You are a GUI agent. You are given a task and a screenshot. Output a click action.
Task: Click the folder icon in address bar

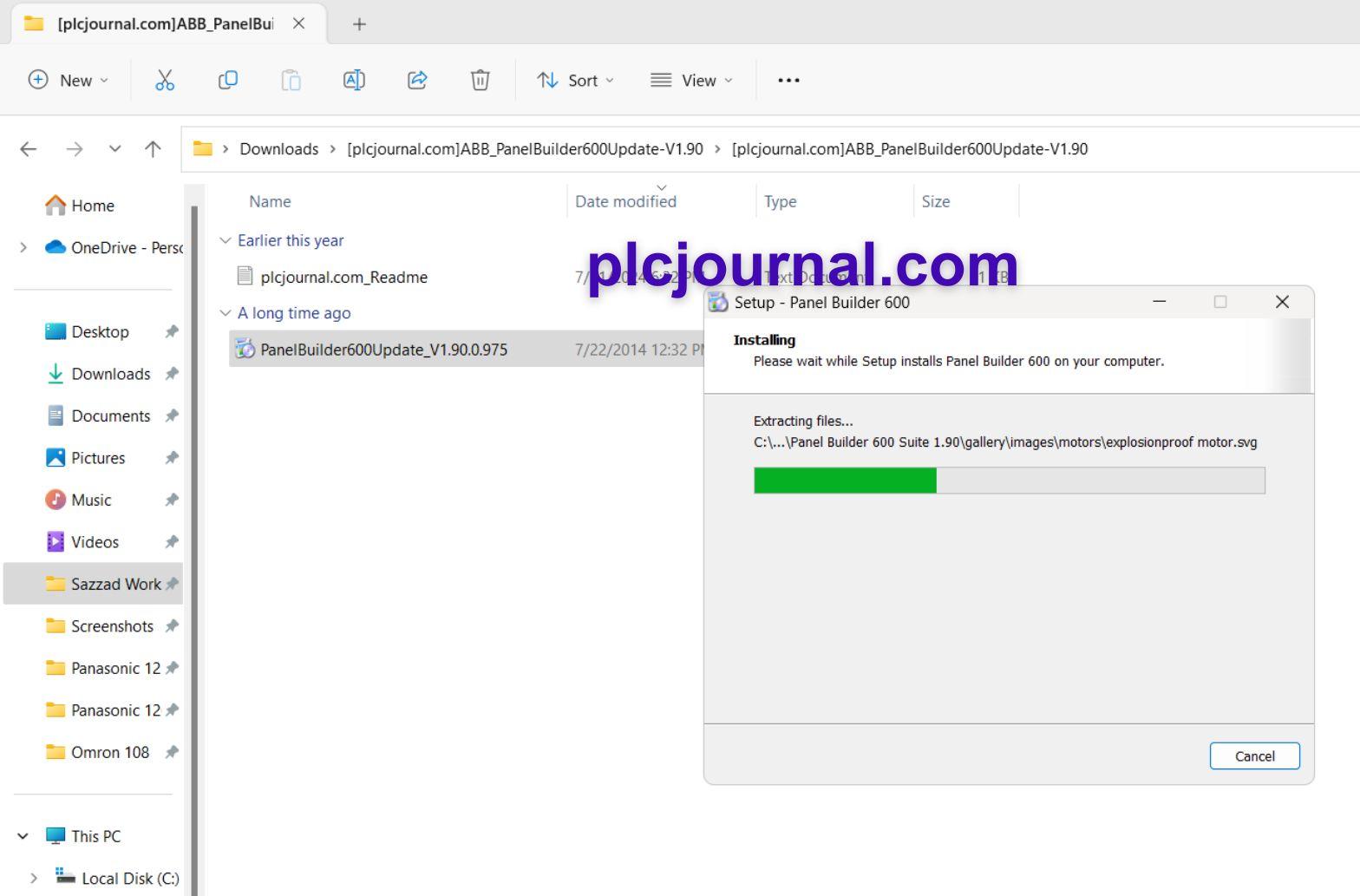(202, 148)
